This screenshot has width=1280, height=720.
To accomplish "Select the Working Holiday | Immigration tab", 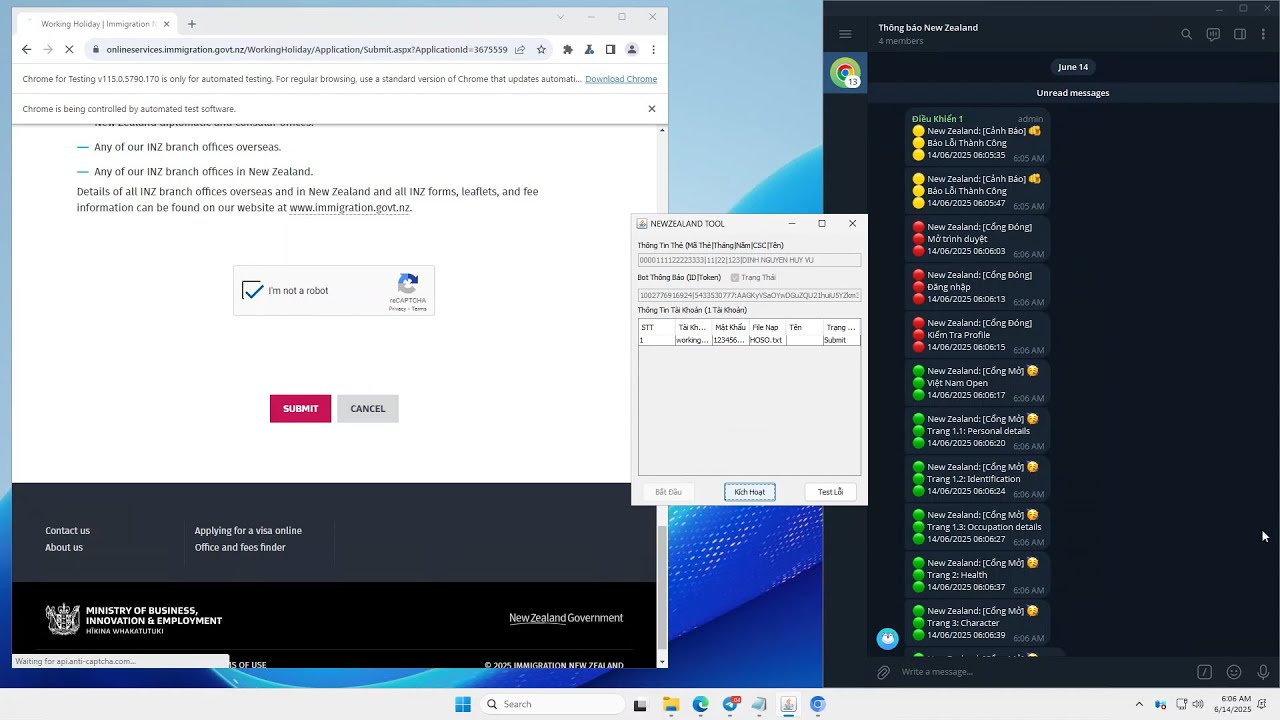I will click(x=97, y=24).
